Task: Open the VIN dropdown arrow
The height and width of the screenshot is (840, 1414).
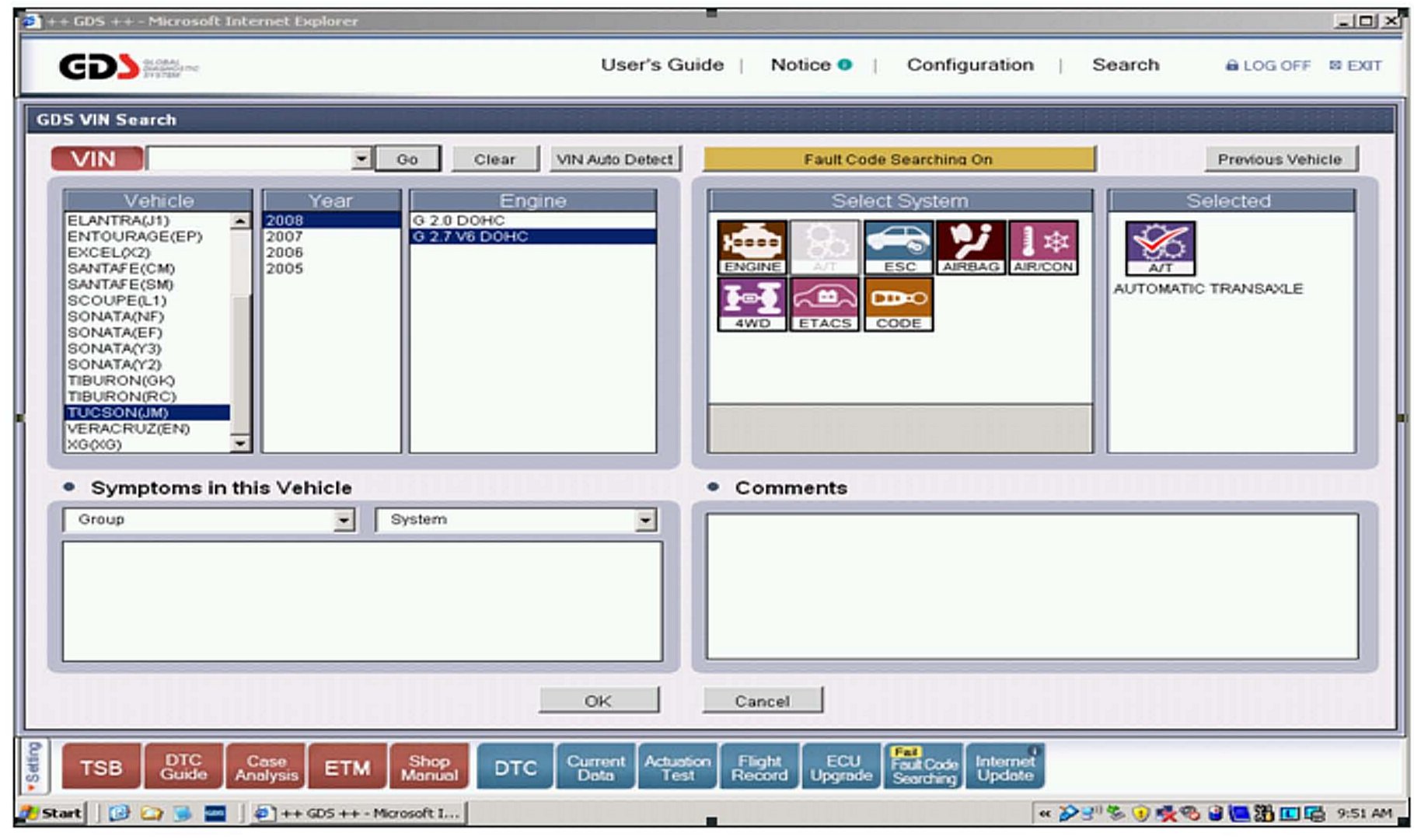Action: 361,159
